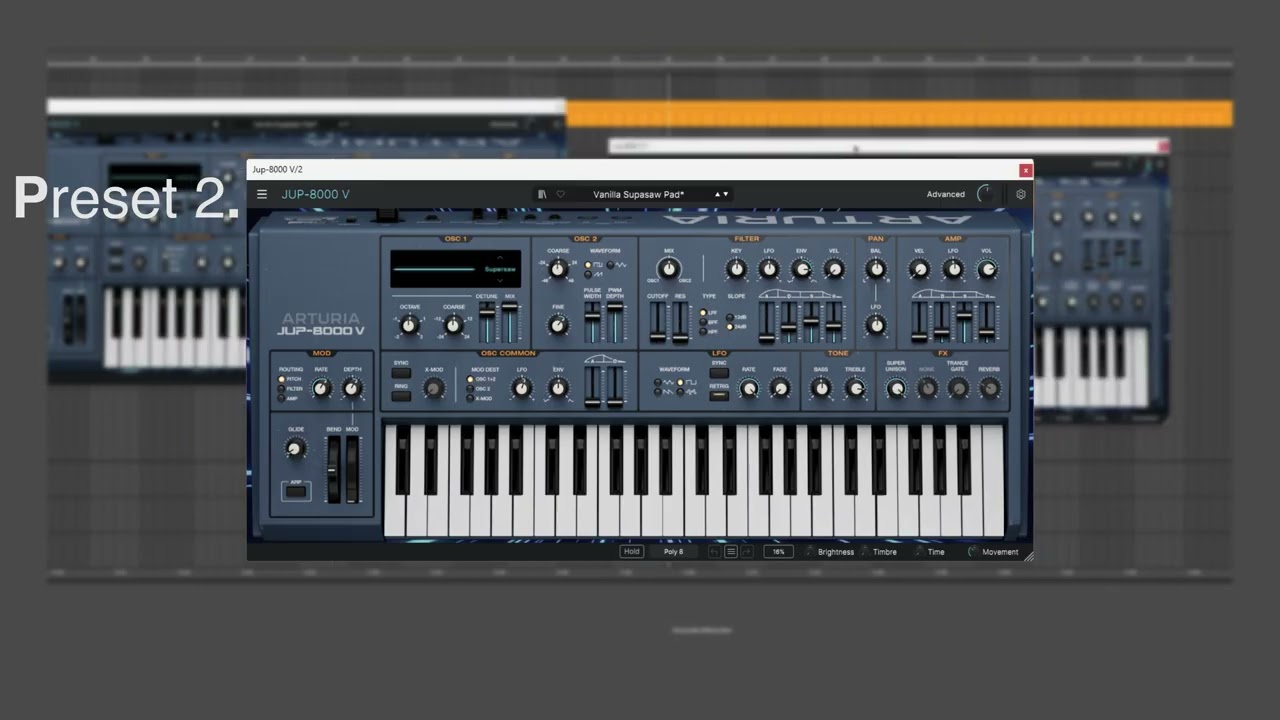Viewport: 1280px width, 720px height.
Task: Click the Filter Vel knob
Action: click(x=833, y=268)
